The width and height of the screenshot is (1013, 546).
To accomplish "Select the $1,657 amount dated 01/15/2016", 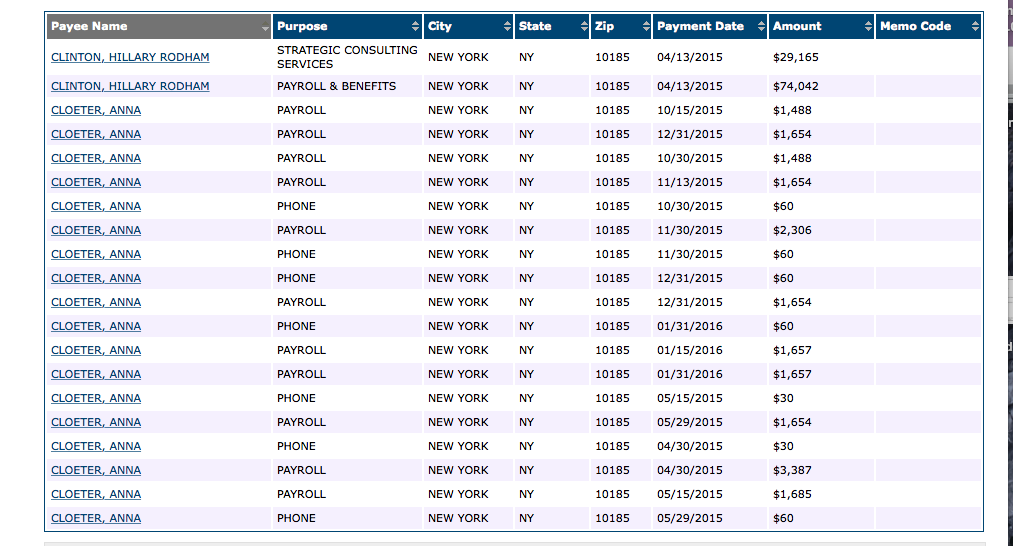I will coord(792,350).
